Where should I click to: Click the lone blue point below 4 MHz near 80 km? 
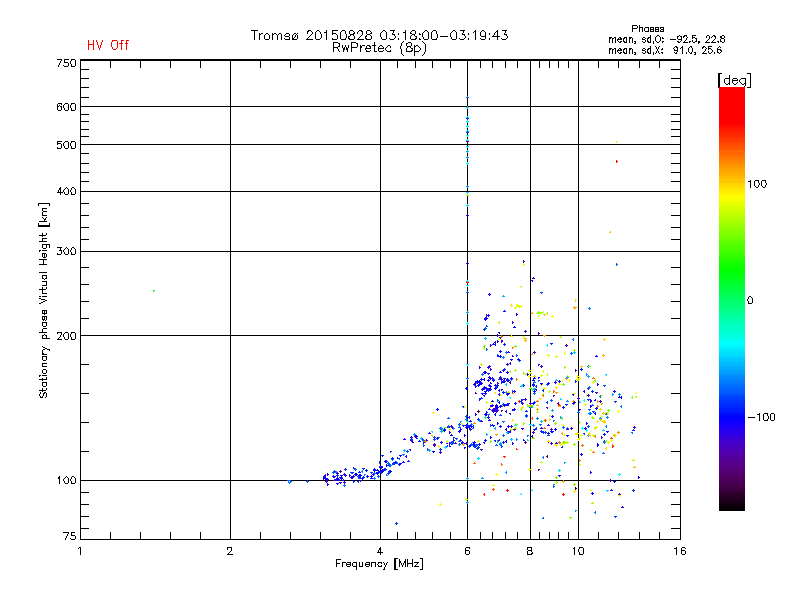click(x=396, y=523)
